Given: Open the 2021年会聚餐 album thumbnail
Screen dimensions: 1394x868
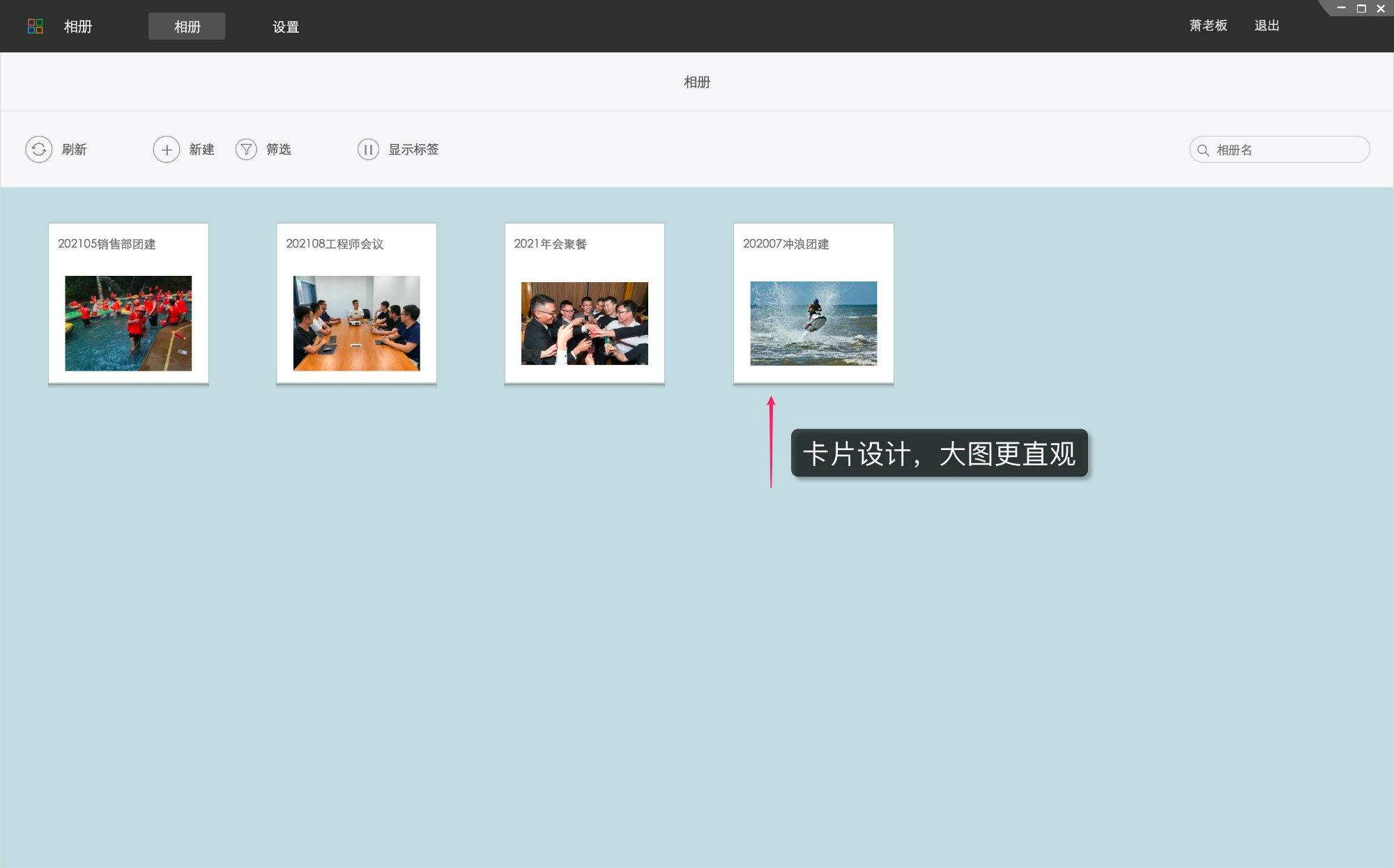Looking at the screenshot, I should pyautogui.click(x=585, y=323).
